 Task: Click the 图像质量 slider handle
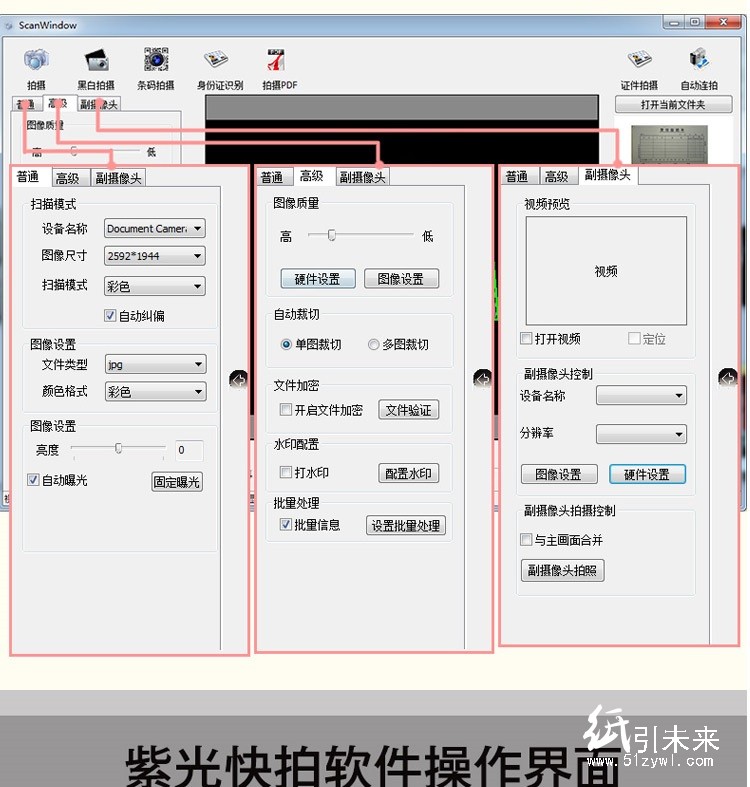coord(331,235)
